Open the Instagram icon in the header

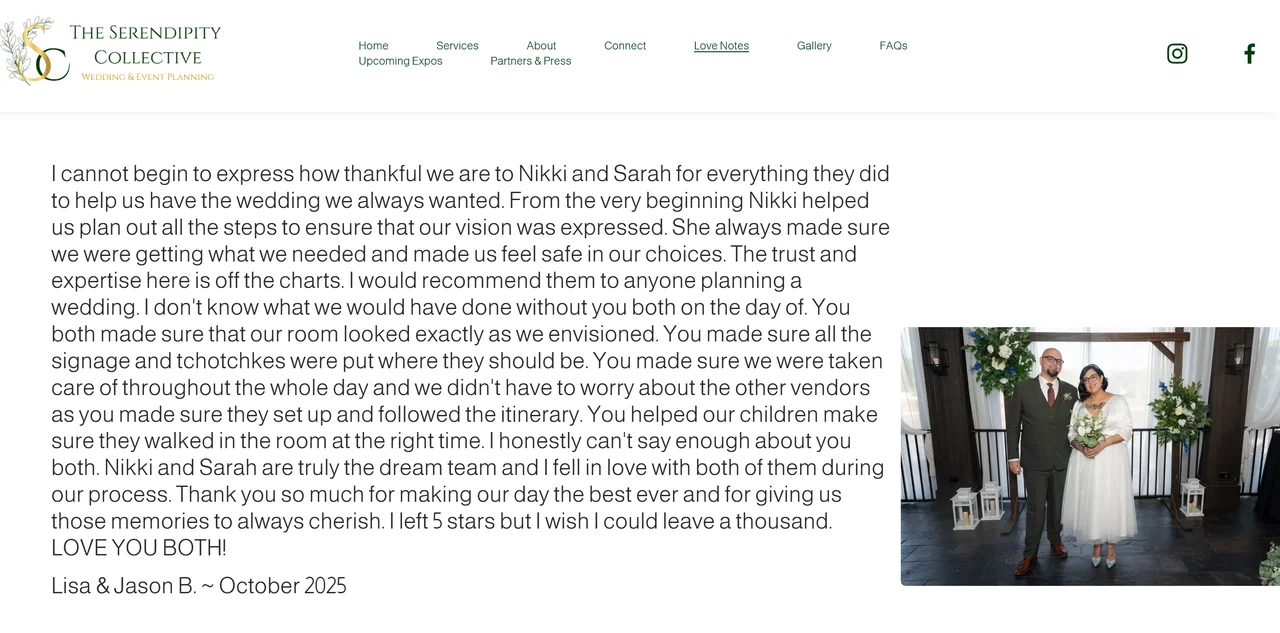point(1177,53)
